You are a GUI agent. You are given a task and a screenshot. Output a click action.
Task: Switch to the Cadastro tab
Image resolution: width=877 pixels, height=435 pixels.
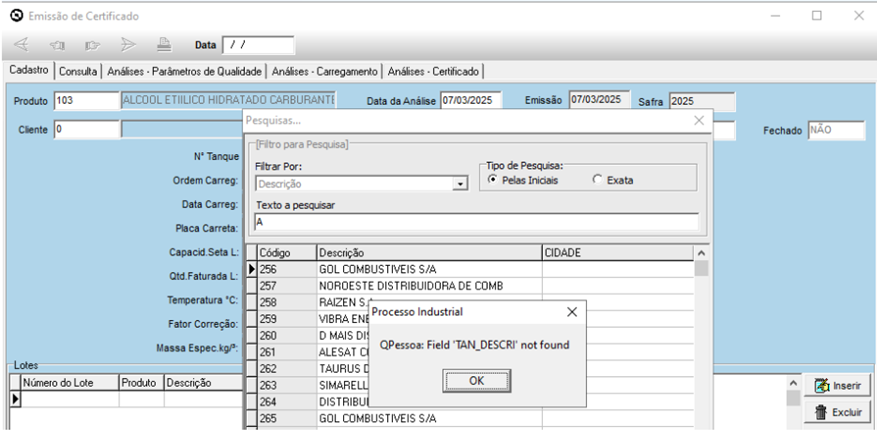(x=29, y=71)
